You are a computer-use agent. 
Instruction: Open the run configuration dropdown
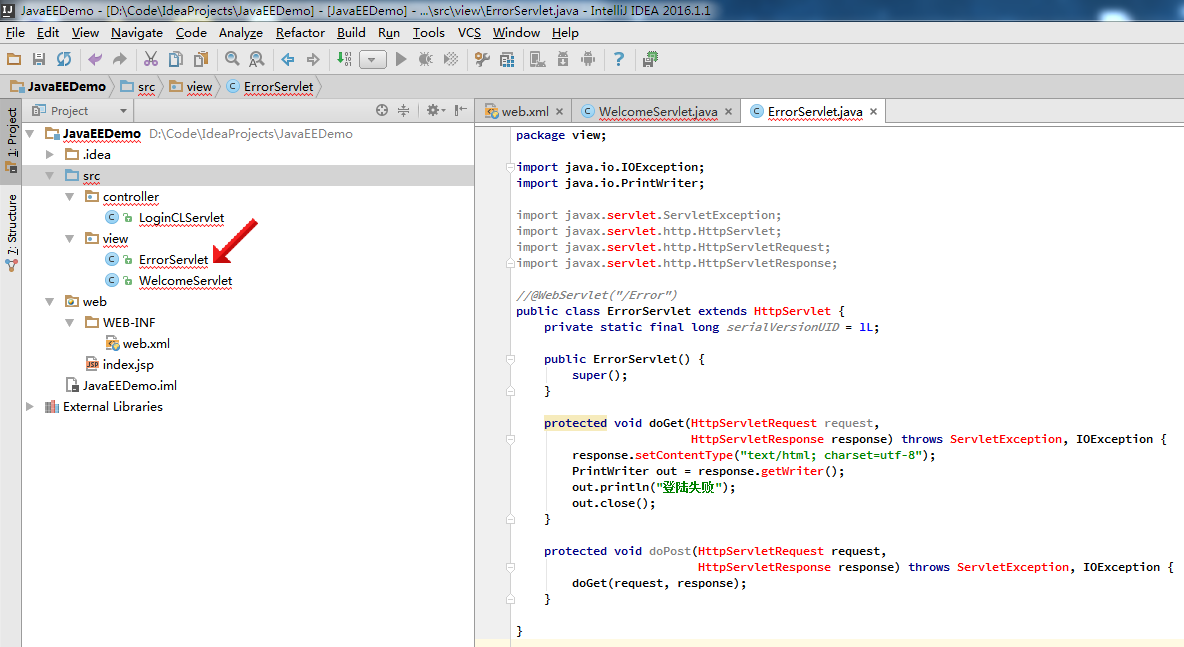372,60
